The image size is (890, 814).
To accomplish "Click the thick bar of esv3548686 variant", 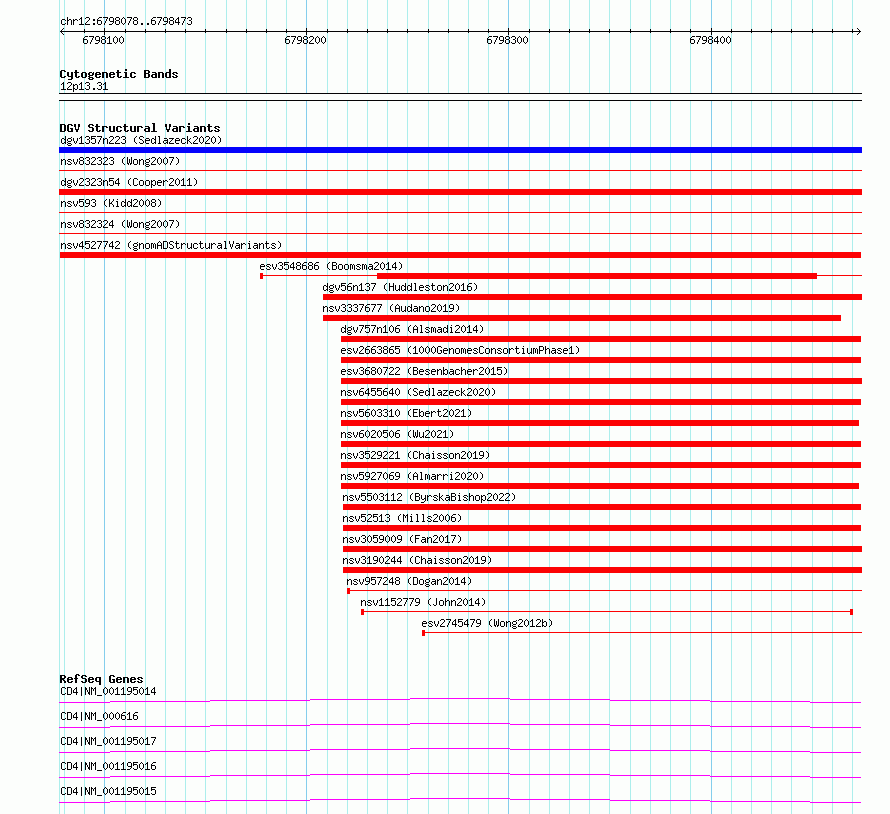I will (x=597, y=276).
